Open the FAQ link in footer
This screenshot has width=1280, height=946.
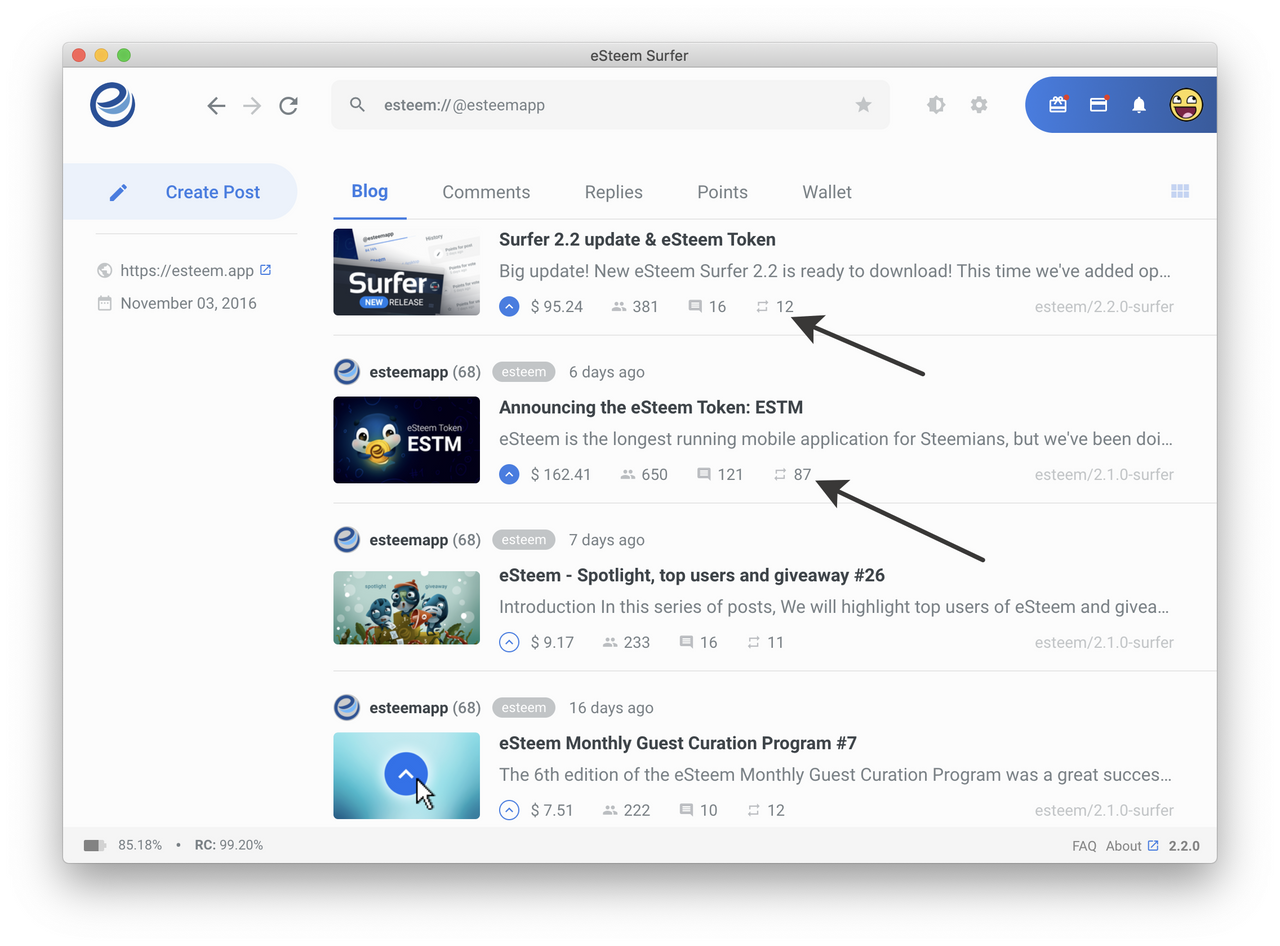(x=1084, y=846)
